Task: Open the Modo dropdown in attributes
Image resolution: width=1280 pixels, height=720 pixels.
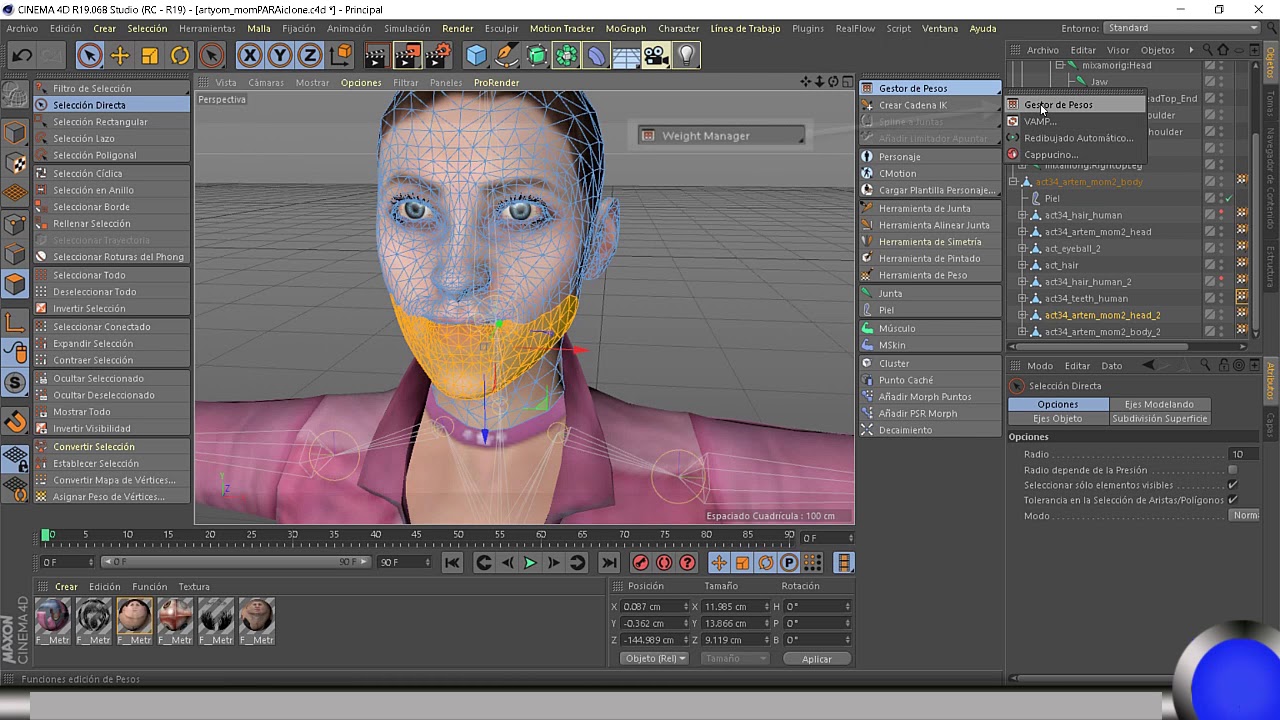Action: [1245, 516]
